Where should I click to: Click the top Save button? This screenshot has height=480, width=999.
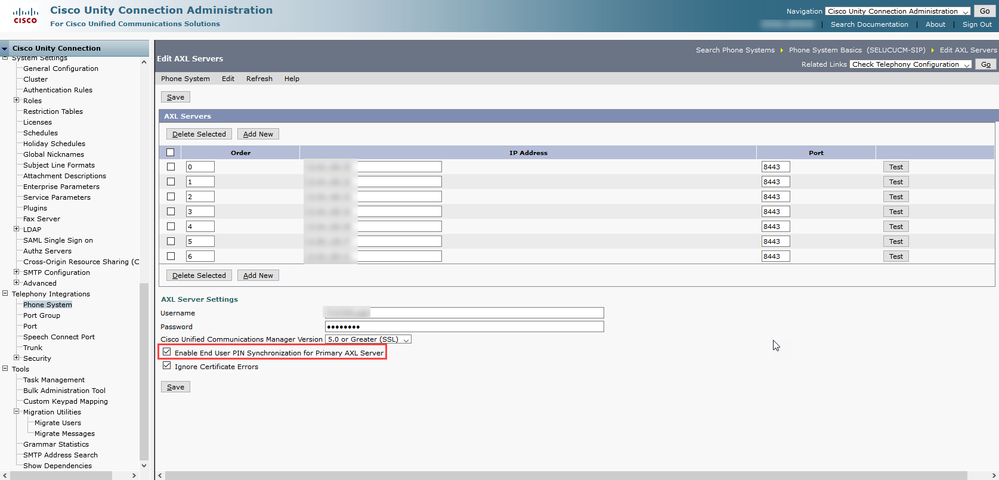[175, 98]
